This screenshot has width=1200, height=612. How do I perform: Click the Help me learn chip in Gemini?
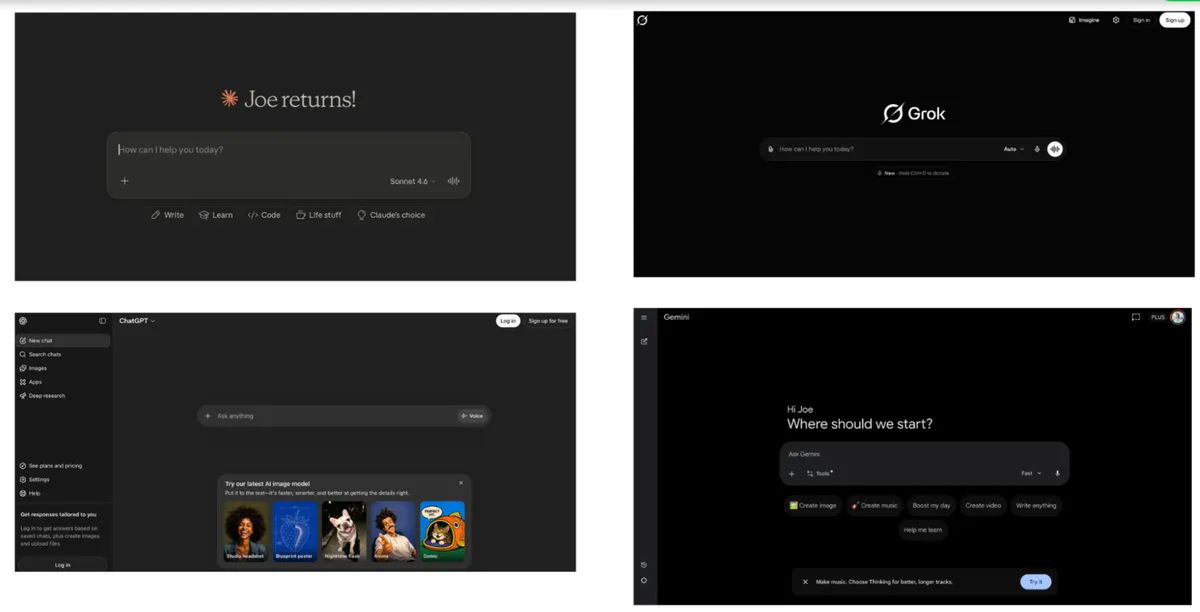click(922, 530)
